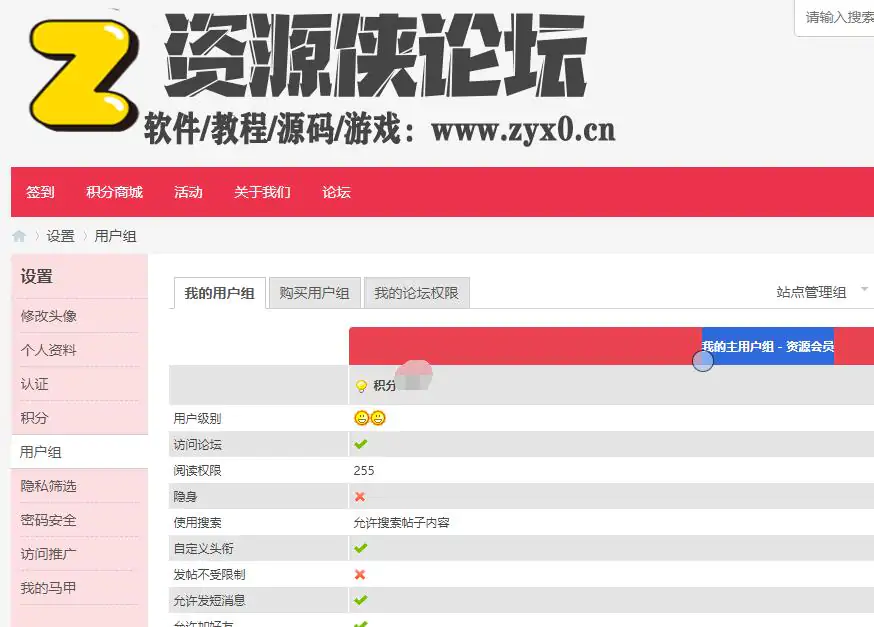
Task: Click the 用户组 breadcrumb link
Action: pos(115,236)
